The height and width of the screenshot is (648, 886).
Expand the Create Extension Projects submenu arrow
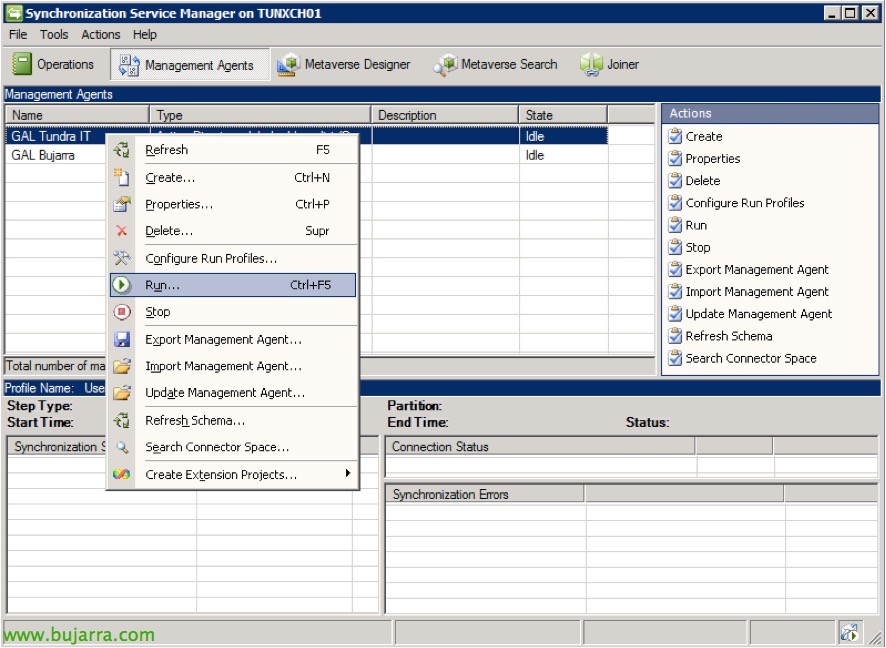348,473
